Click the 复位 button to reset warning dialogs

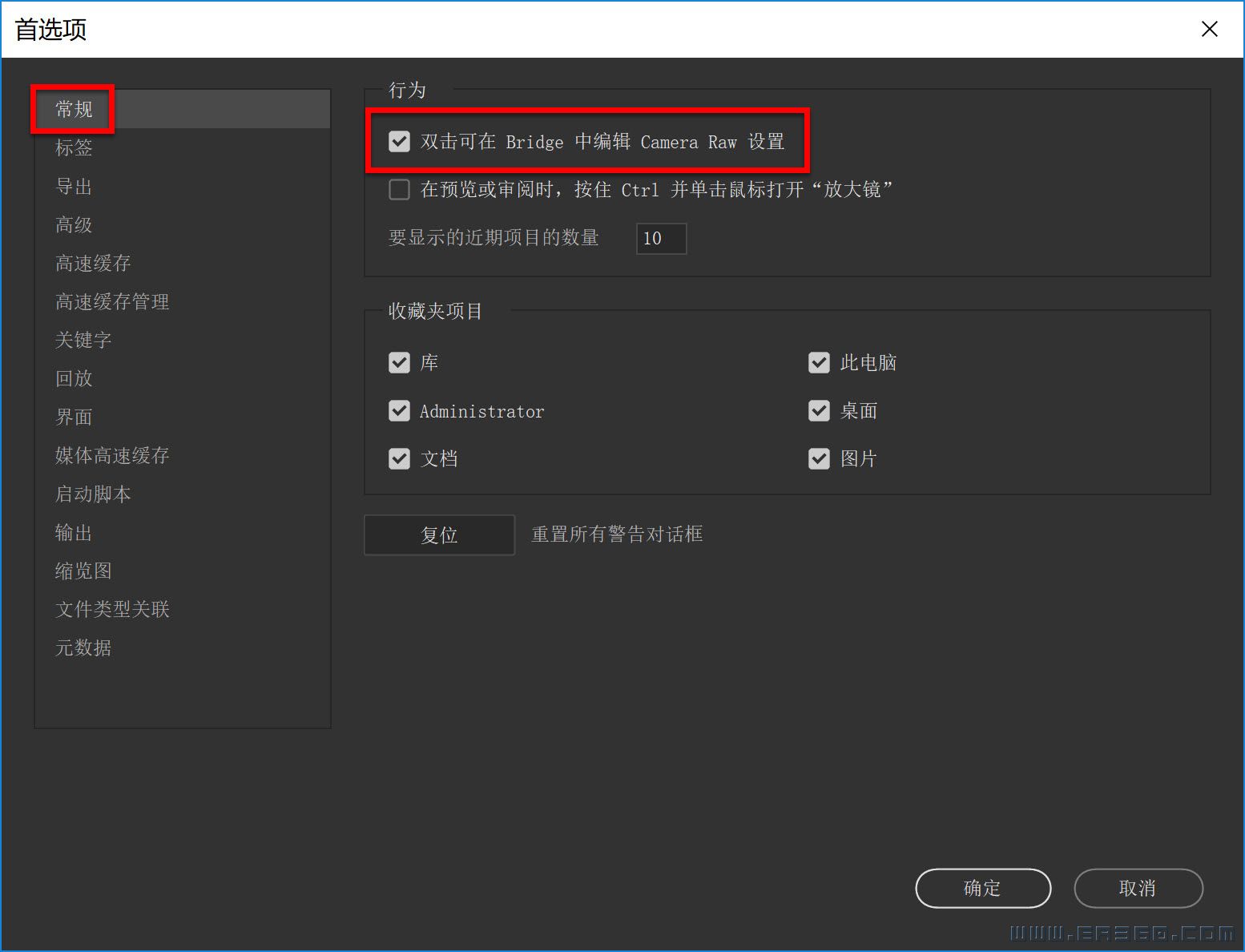[439, 534]
